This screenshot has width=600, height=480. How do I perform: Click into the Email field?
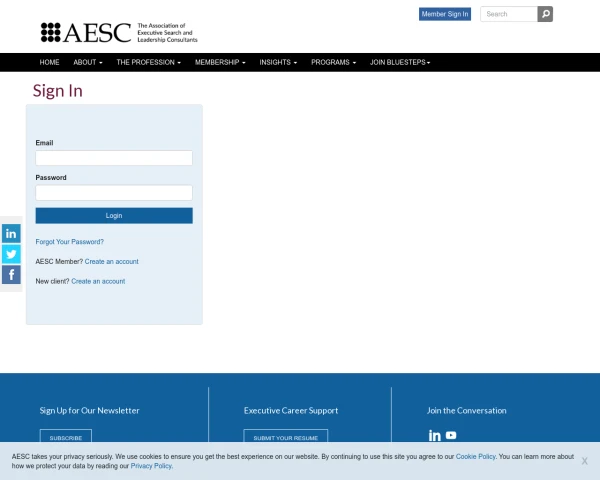114,158
